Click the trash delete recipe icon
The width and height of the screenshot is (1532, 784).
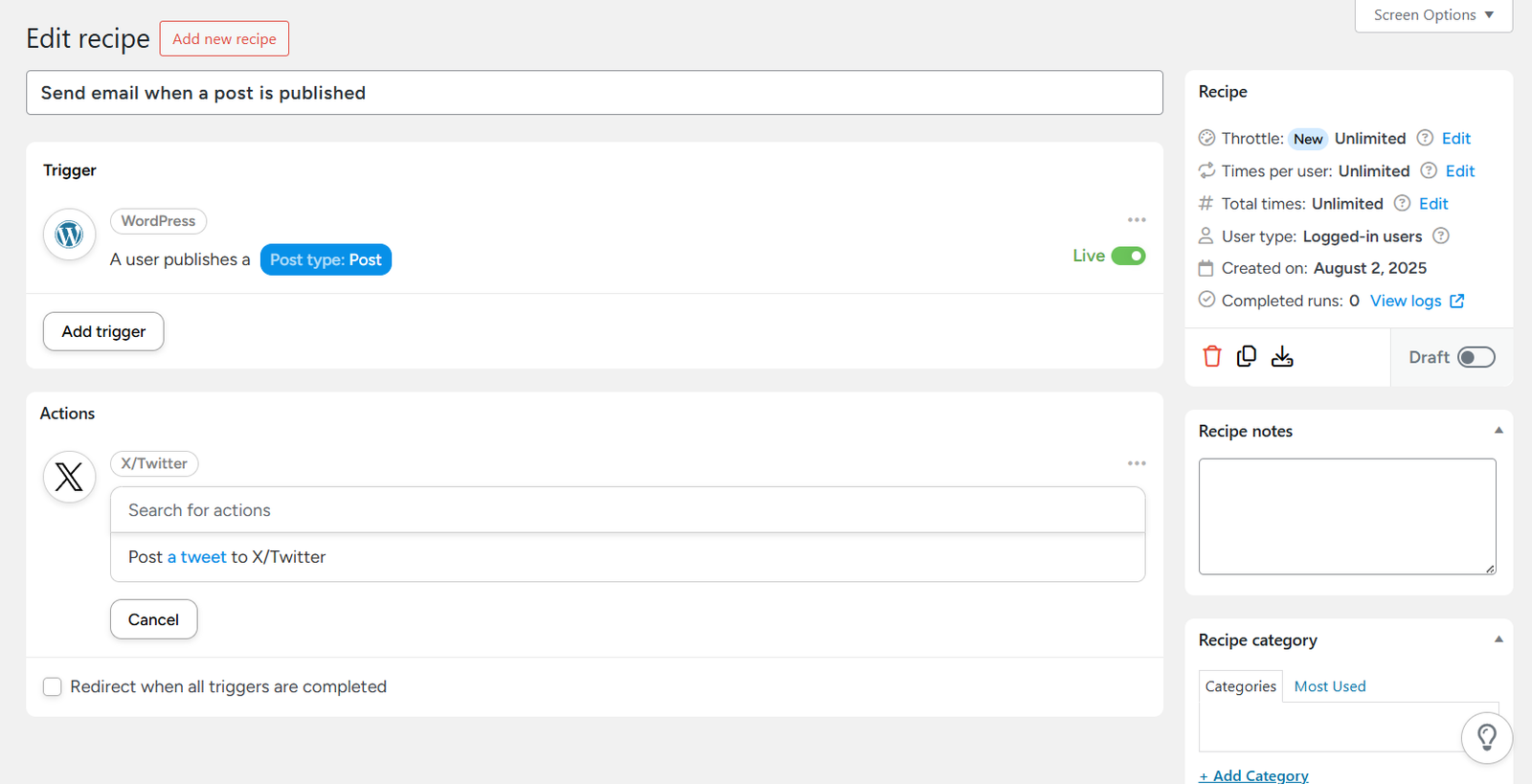click(x=1212, y=357)
